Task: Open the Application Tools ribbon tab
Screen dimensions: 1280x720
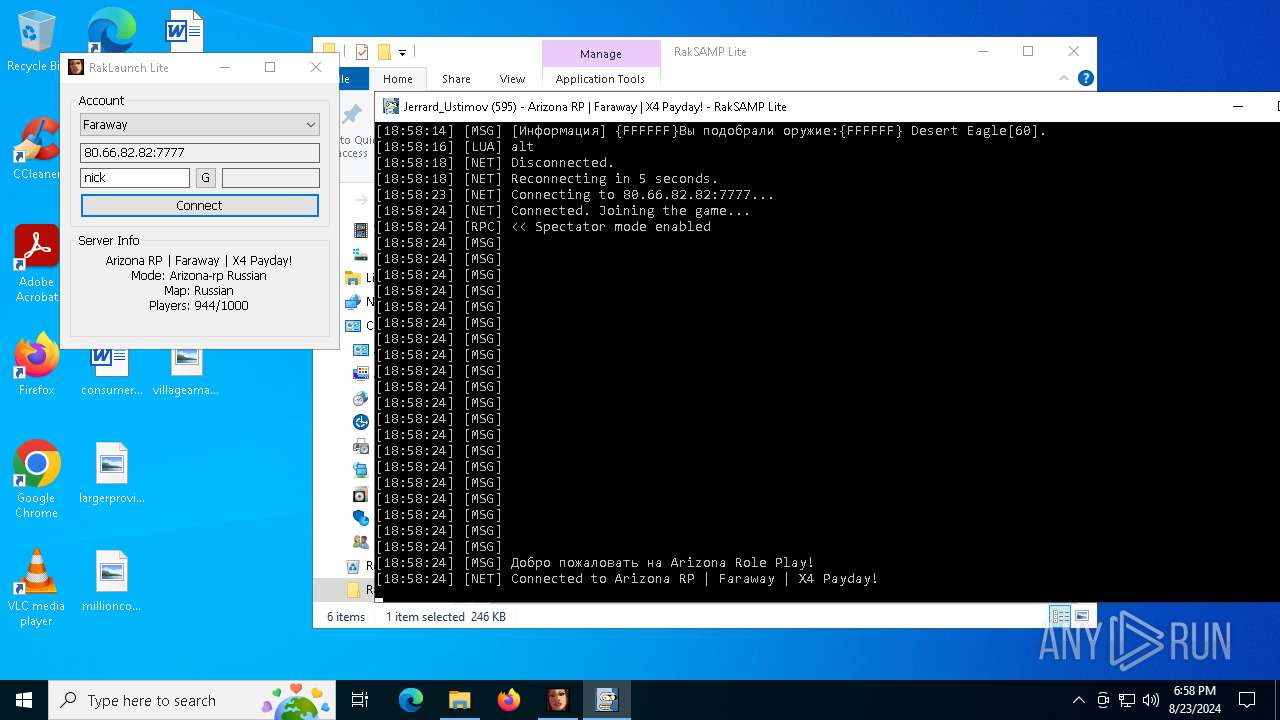Action: coord(600,79)
